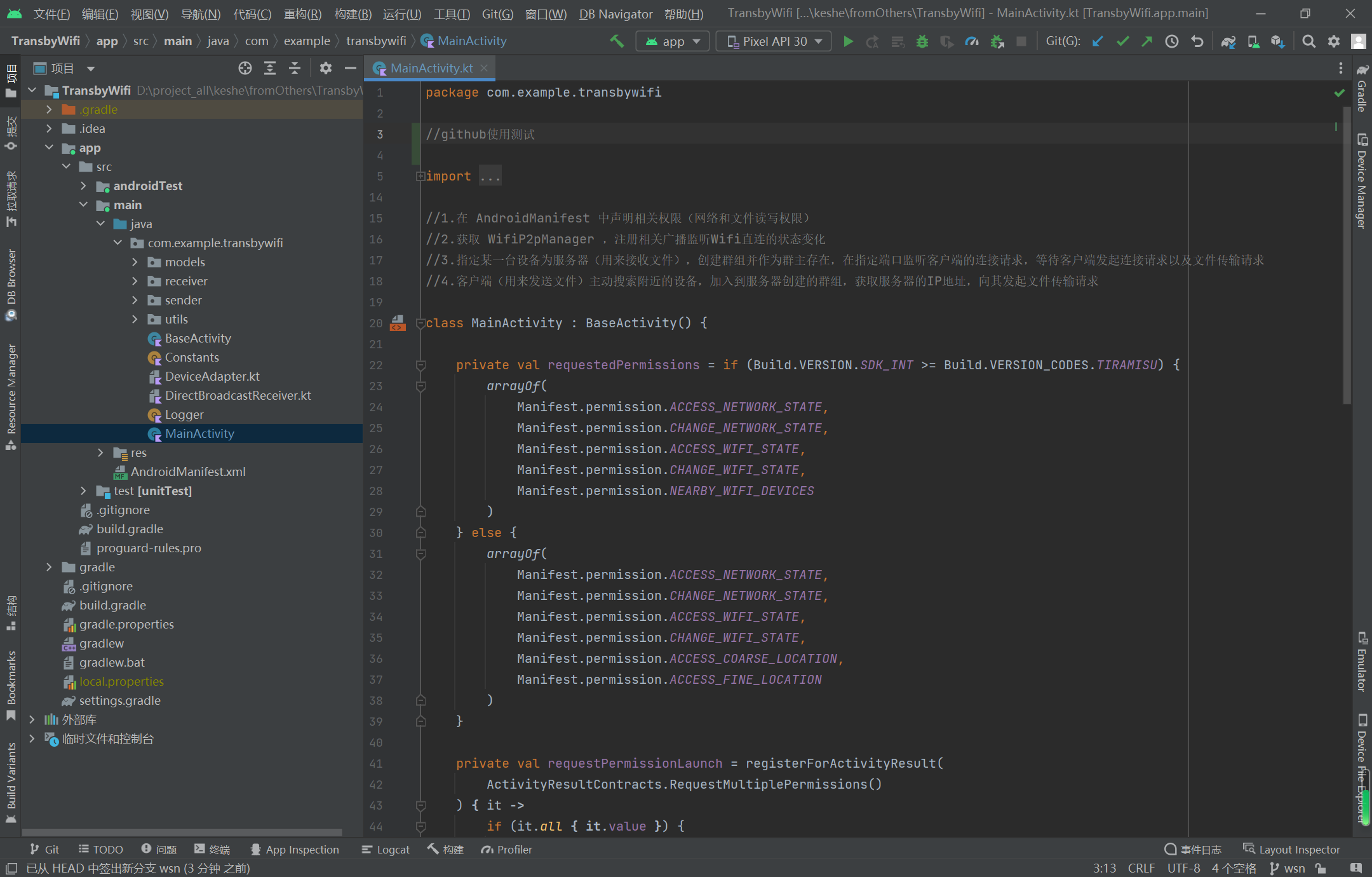Click the Git update project arrow
The width and height of the screenshot is (1372, 877).
coord(1098,41)
